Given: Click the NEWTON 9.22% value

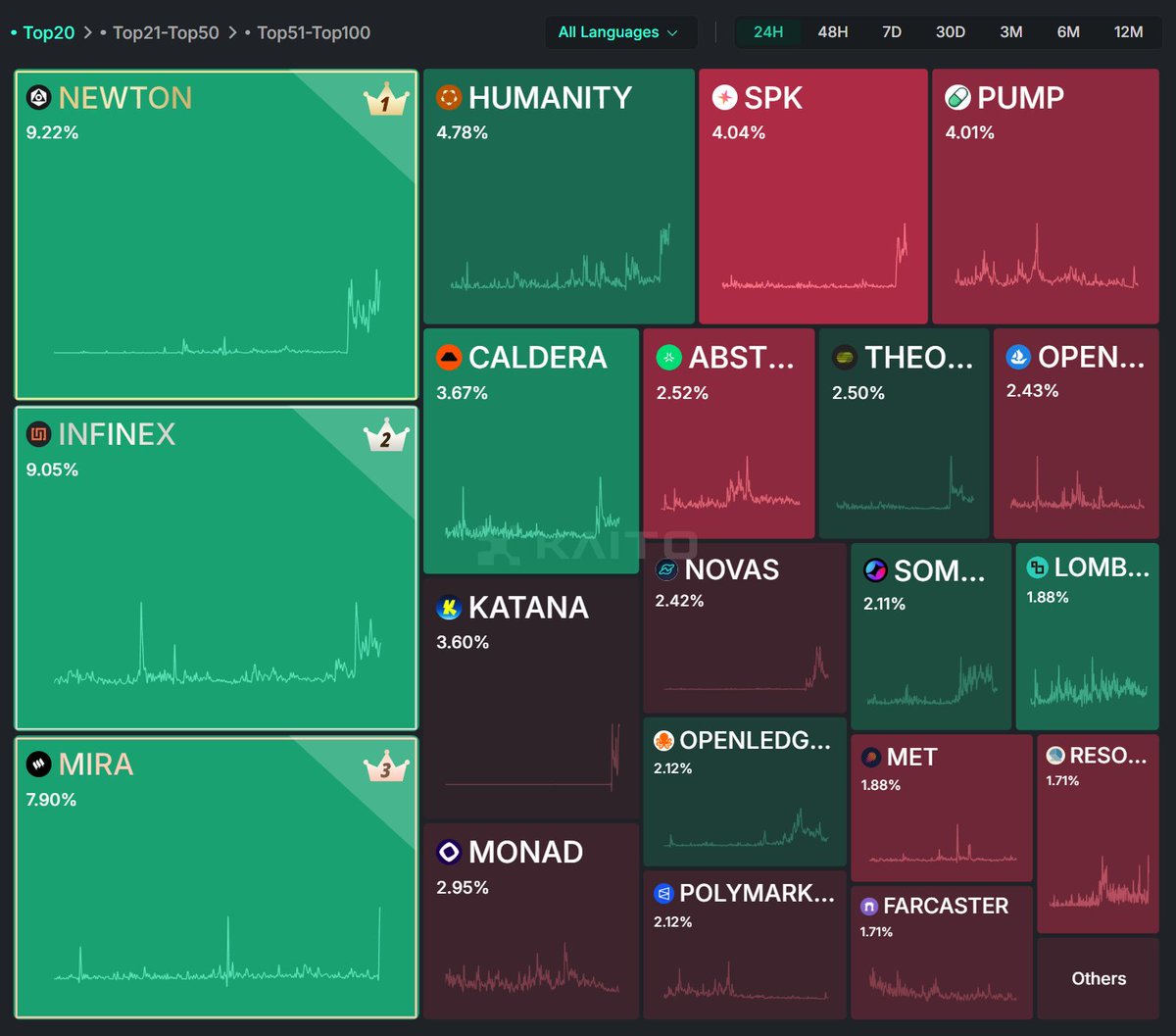Looking at the screenshot, I should point(52,132).
